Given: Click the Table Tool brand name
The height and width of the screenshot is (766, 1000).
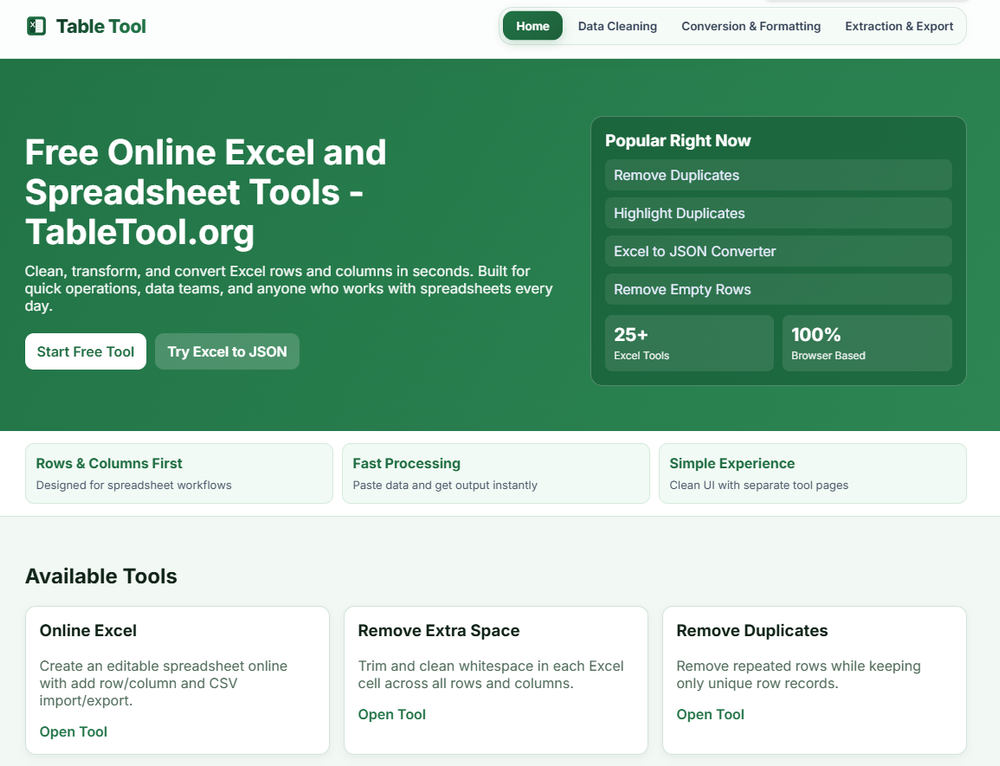Looking at the screenshot, I should click(x=101, y=26).
